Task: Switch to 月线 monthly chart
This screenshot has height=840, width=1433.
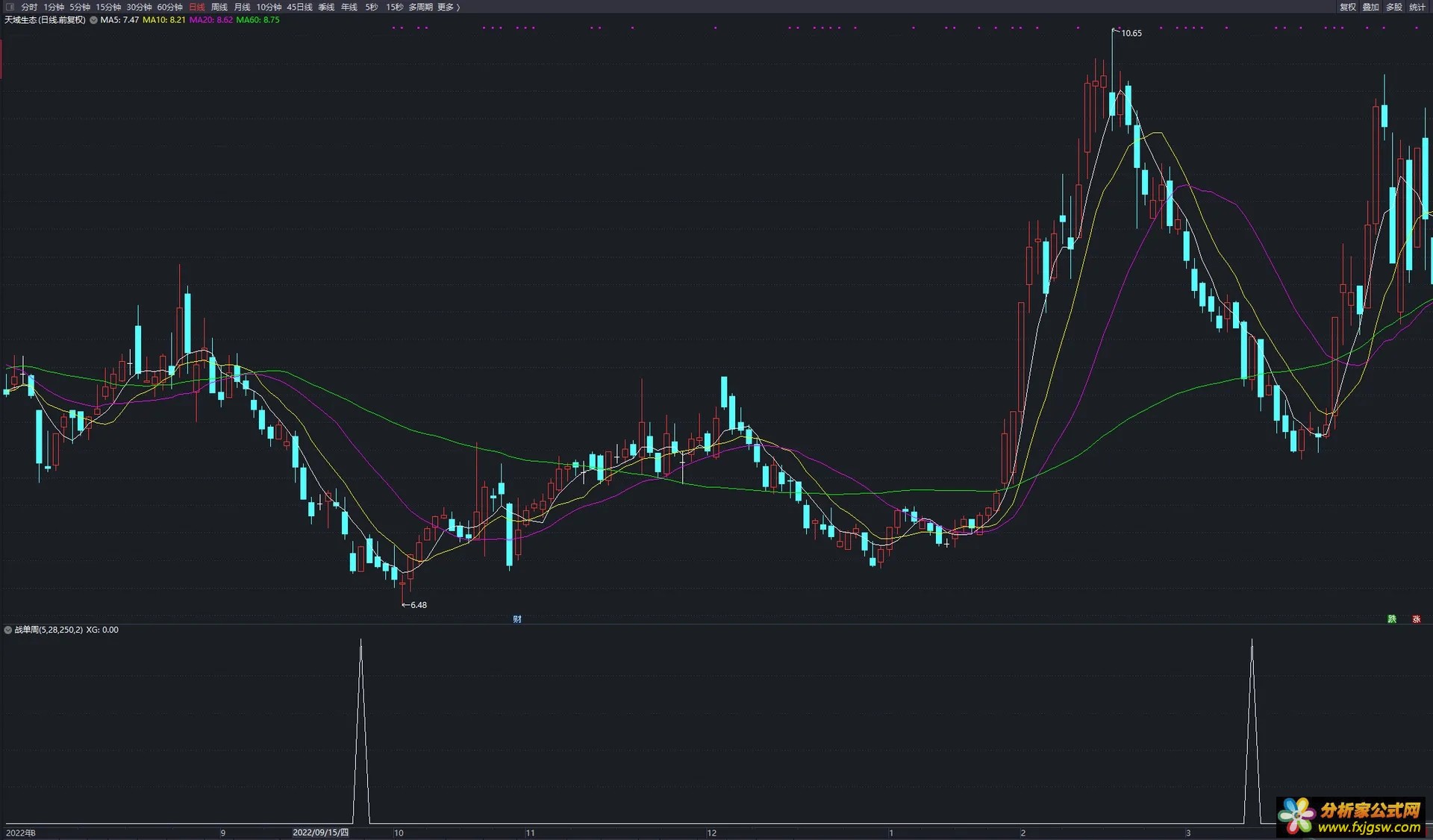Action: [243, 7]
